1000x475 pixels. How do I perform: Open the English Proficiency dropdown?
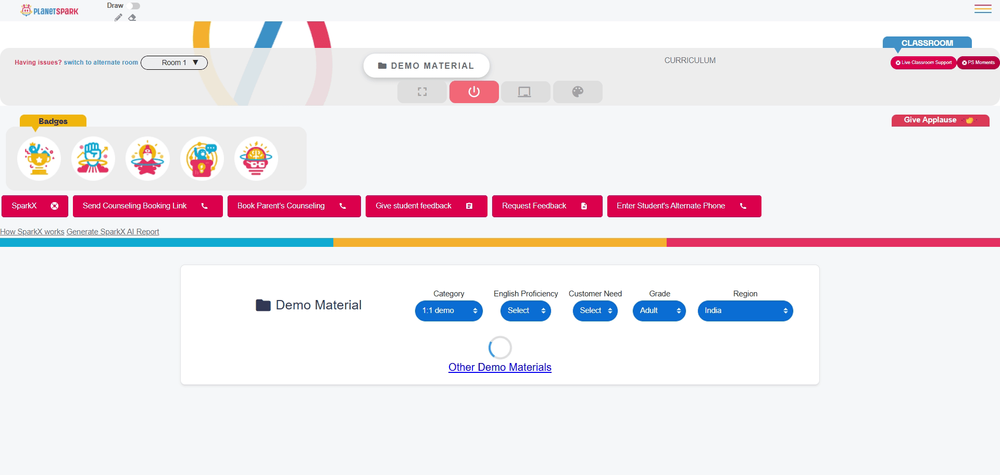click(526, 311)
